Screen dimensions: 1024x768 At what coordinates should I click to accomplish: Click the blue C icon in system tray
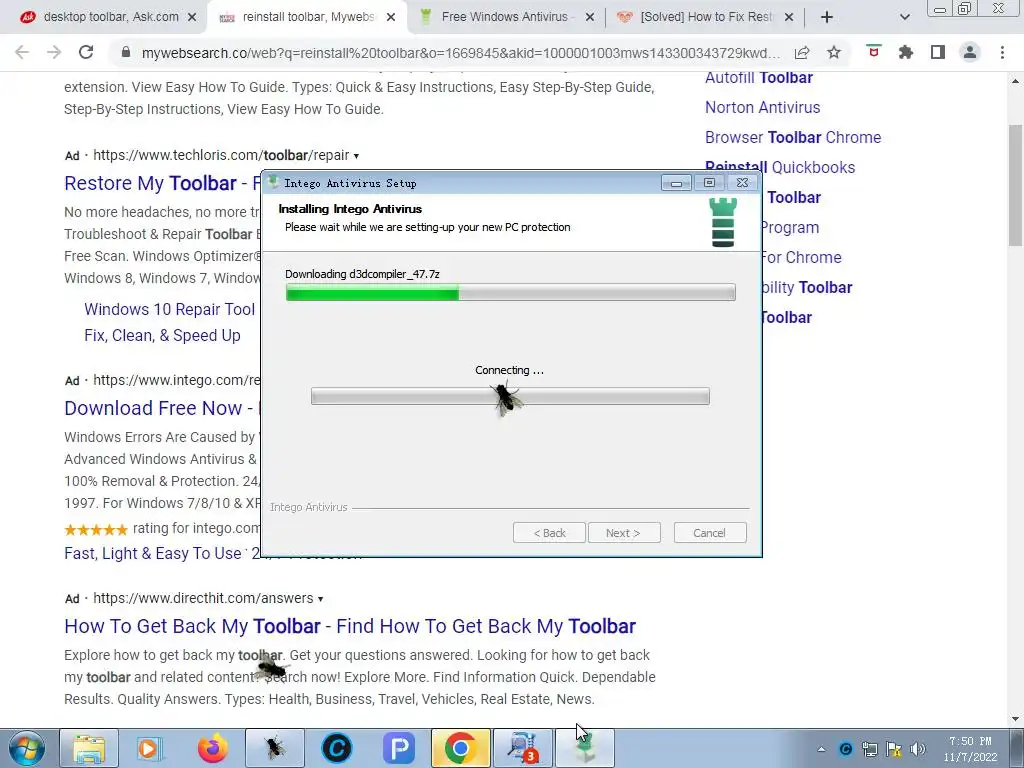coord(846,749)
